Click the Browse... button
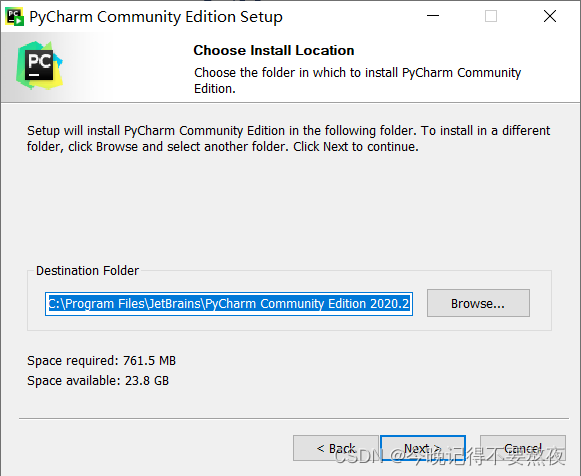 click(478, 303)
